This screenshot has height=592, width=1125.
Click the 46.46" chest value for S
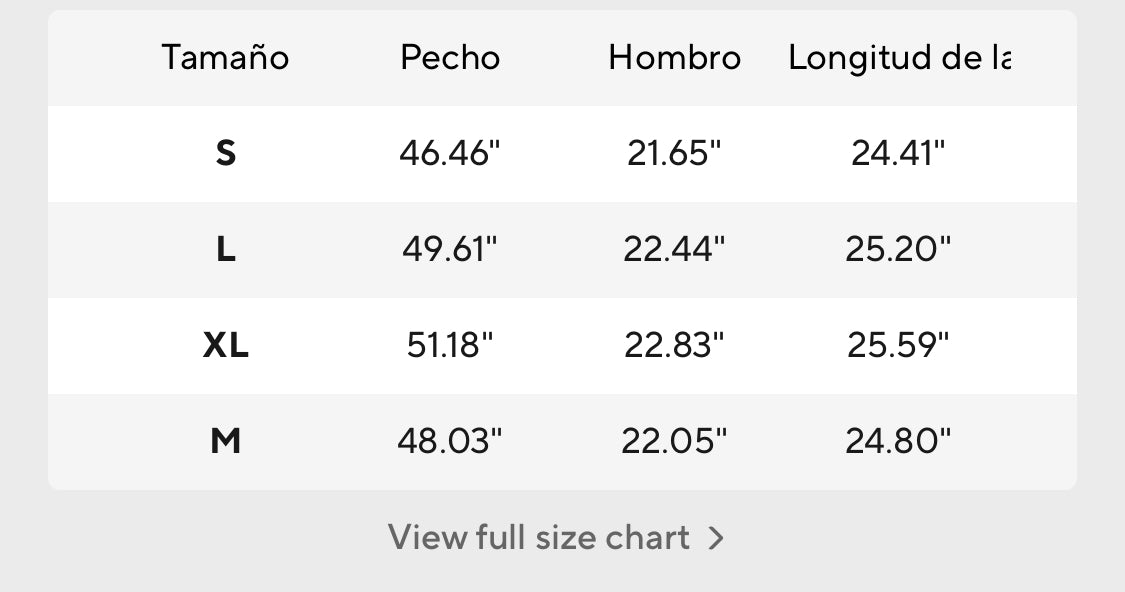pyautogui.click(x=450, y=154)
